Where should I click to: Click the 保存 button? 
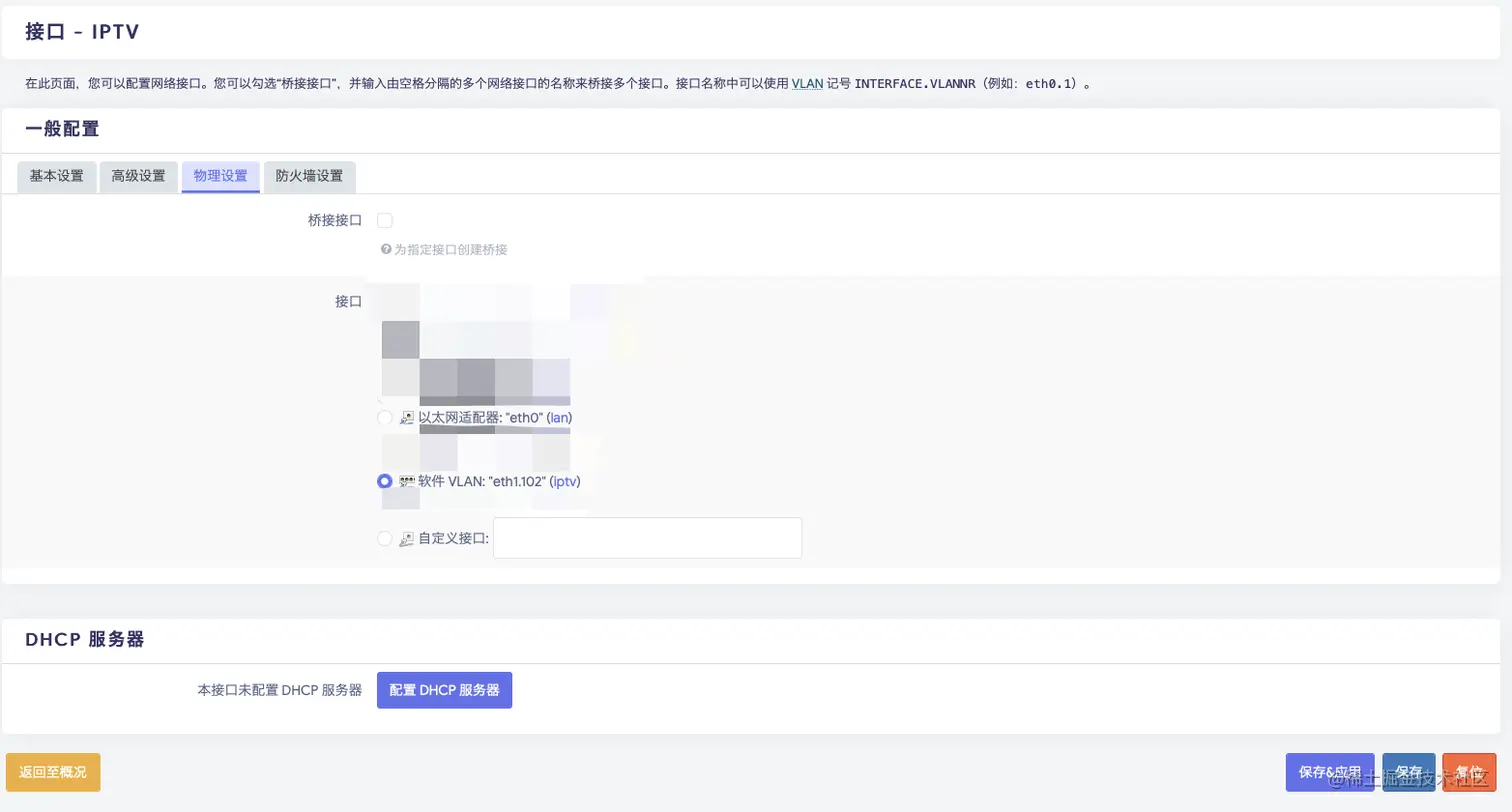pos(1409,772)
